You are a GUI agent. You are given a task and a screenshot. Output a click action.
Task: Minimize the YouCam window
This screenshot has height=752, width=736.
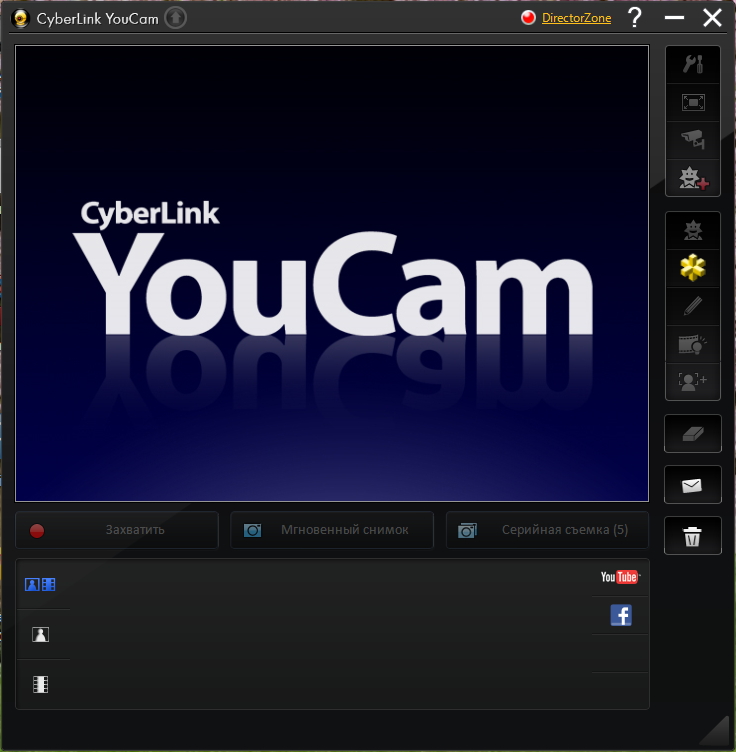[674, 18]
